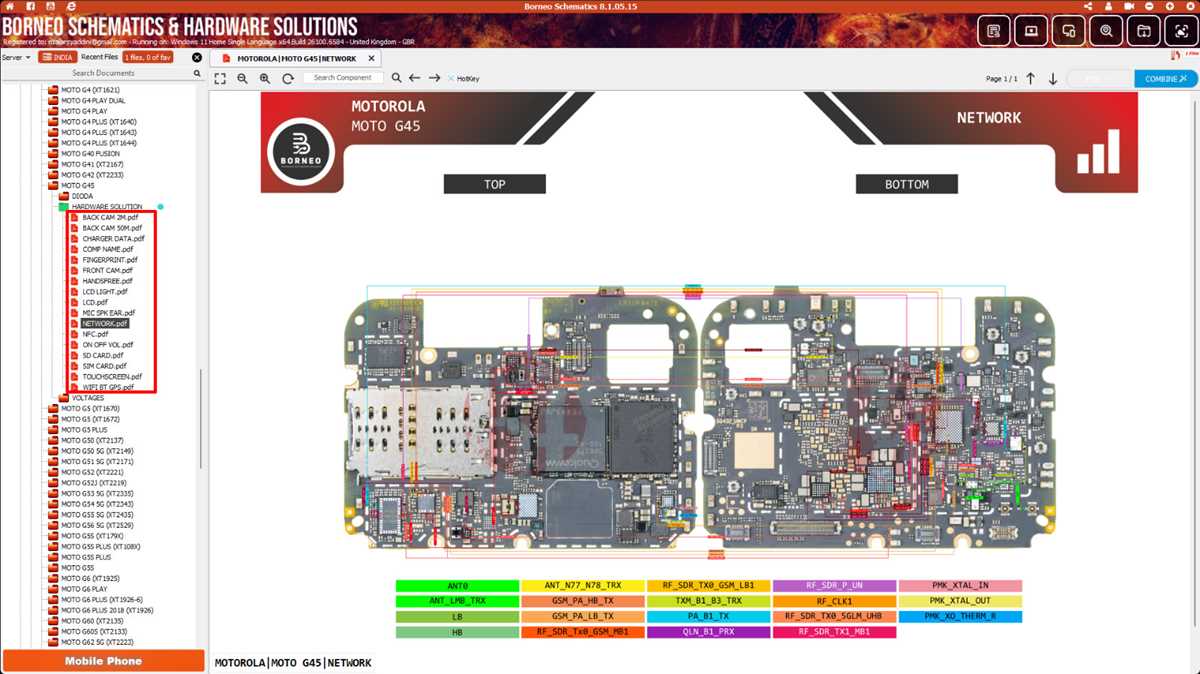Viewport: 1200px width, 674px height.
Task: Open NETWORK.pdf in the tree
Action: click(105, 324)
